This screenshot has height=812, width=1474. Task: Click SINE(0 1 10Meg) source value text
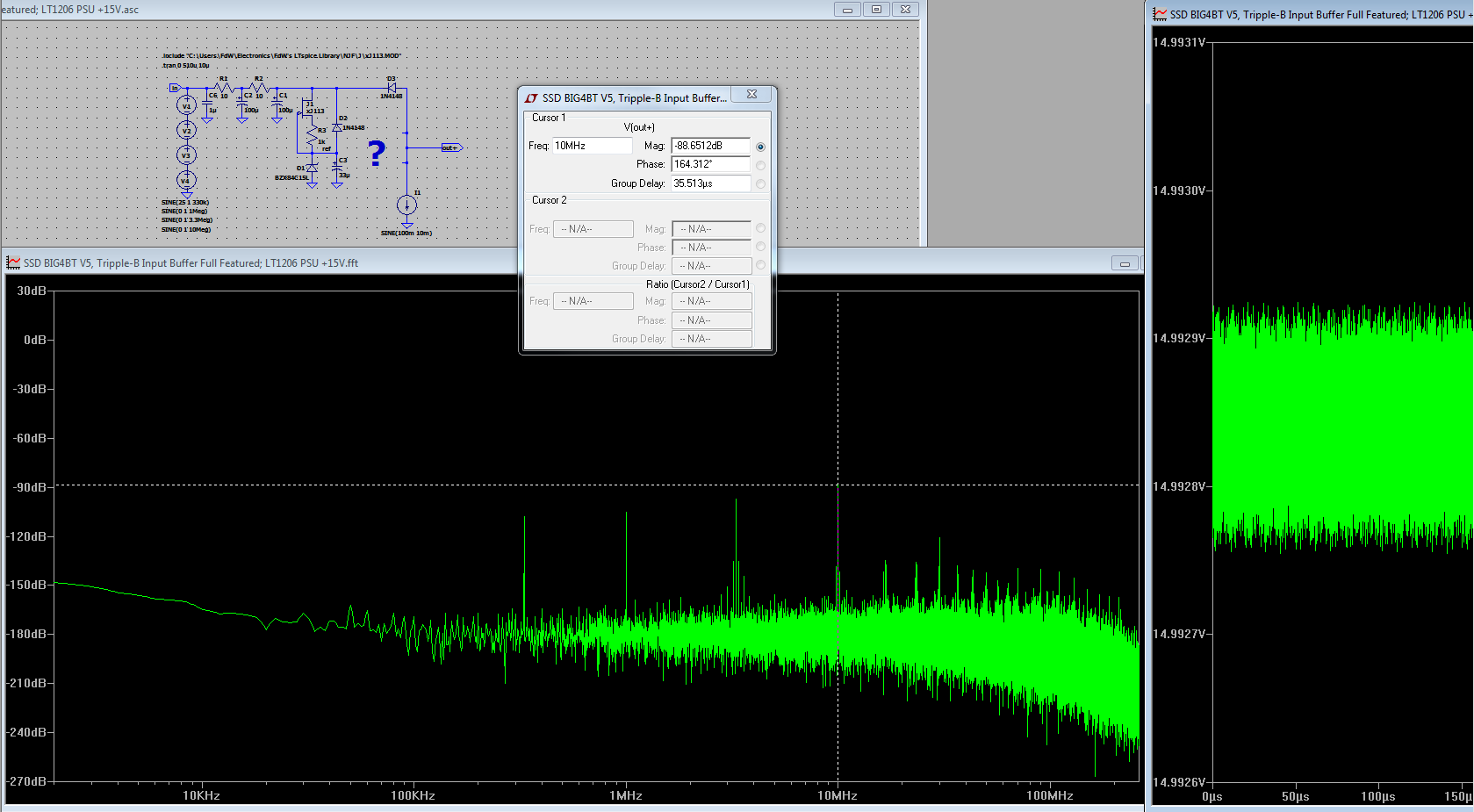pos(186,230)
